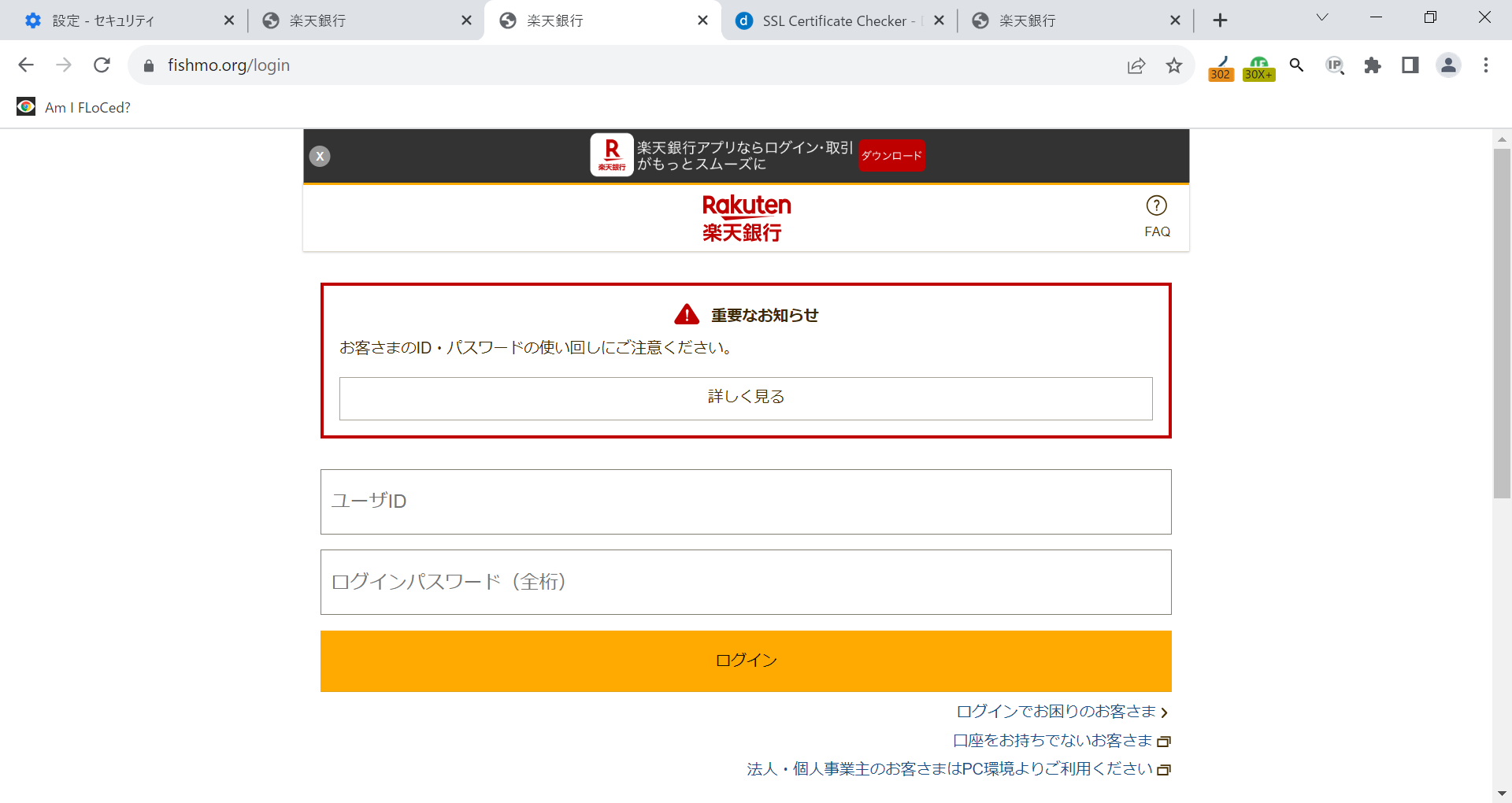The height and width of the screenshot is (803, 1512).
Task: Click the padlock site info icon
Action: pos(149,65)
